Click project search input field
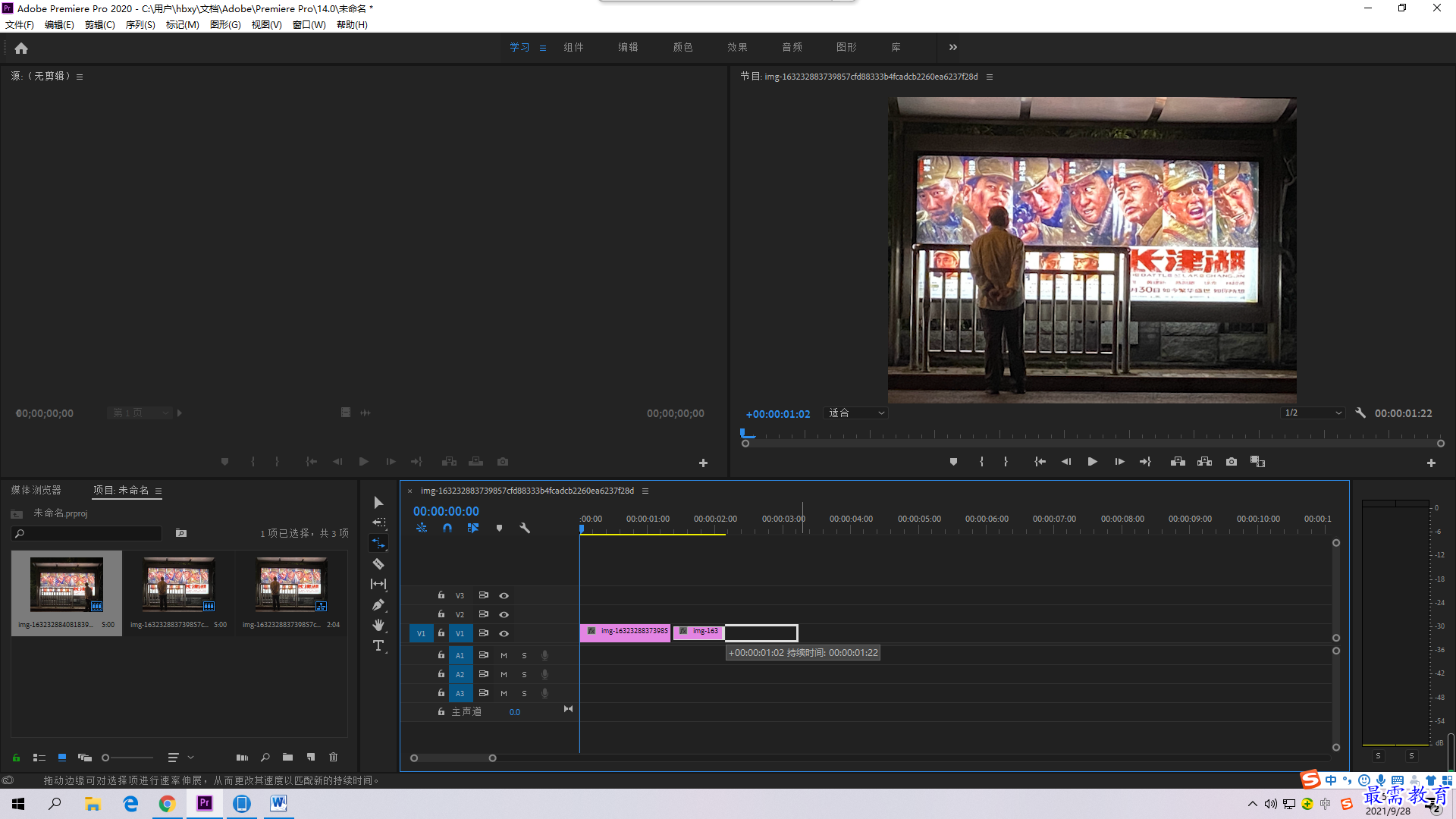Image resolution: width=1456 pixels, height=819 pixels. click(87, 534)
